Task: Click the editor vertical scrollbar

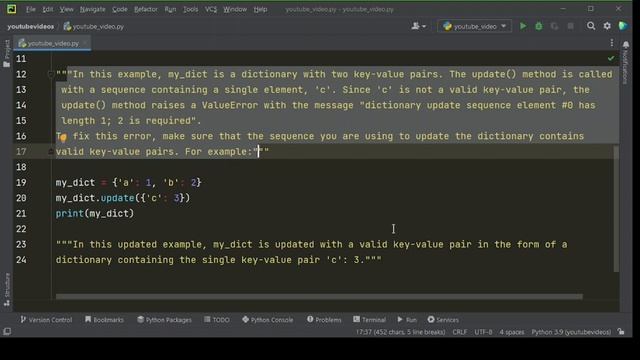Action: click(x=616, y=209)
